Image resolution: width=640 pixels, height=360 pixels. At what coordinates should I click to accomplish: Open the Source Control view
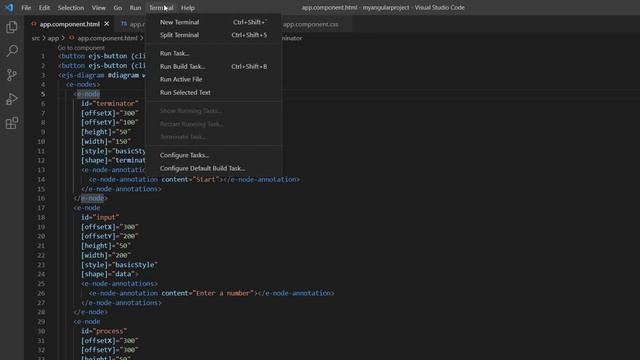12,75
